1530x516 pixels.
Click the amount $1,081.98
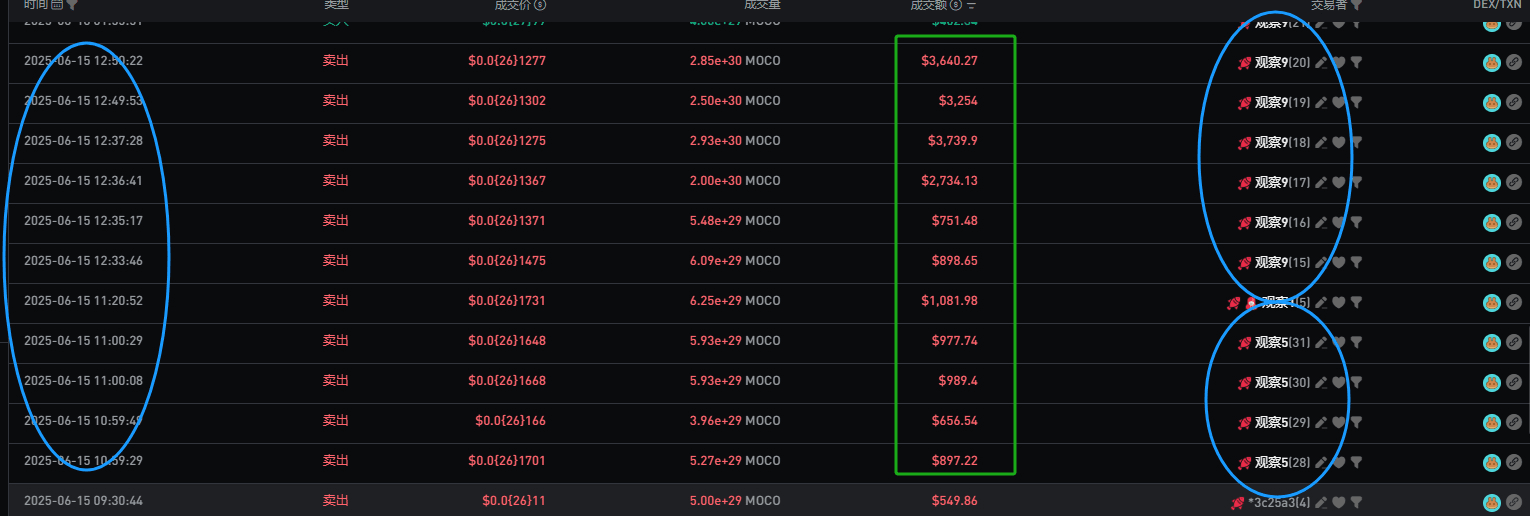(950, 301)
